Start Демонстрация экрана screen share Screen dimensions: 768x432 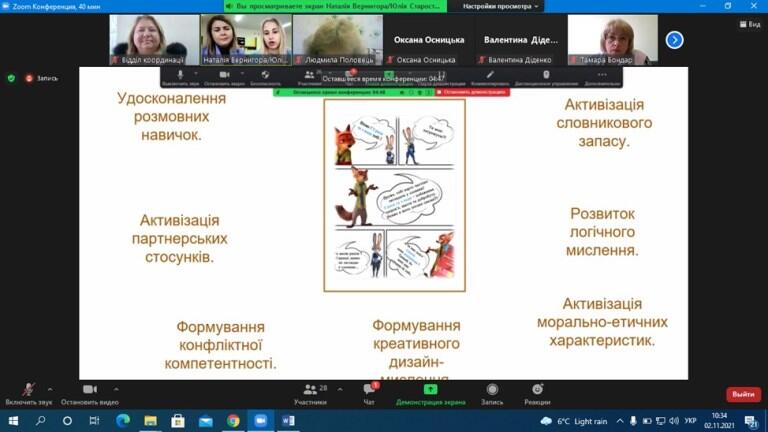(x=431, y=394)
